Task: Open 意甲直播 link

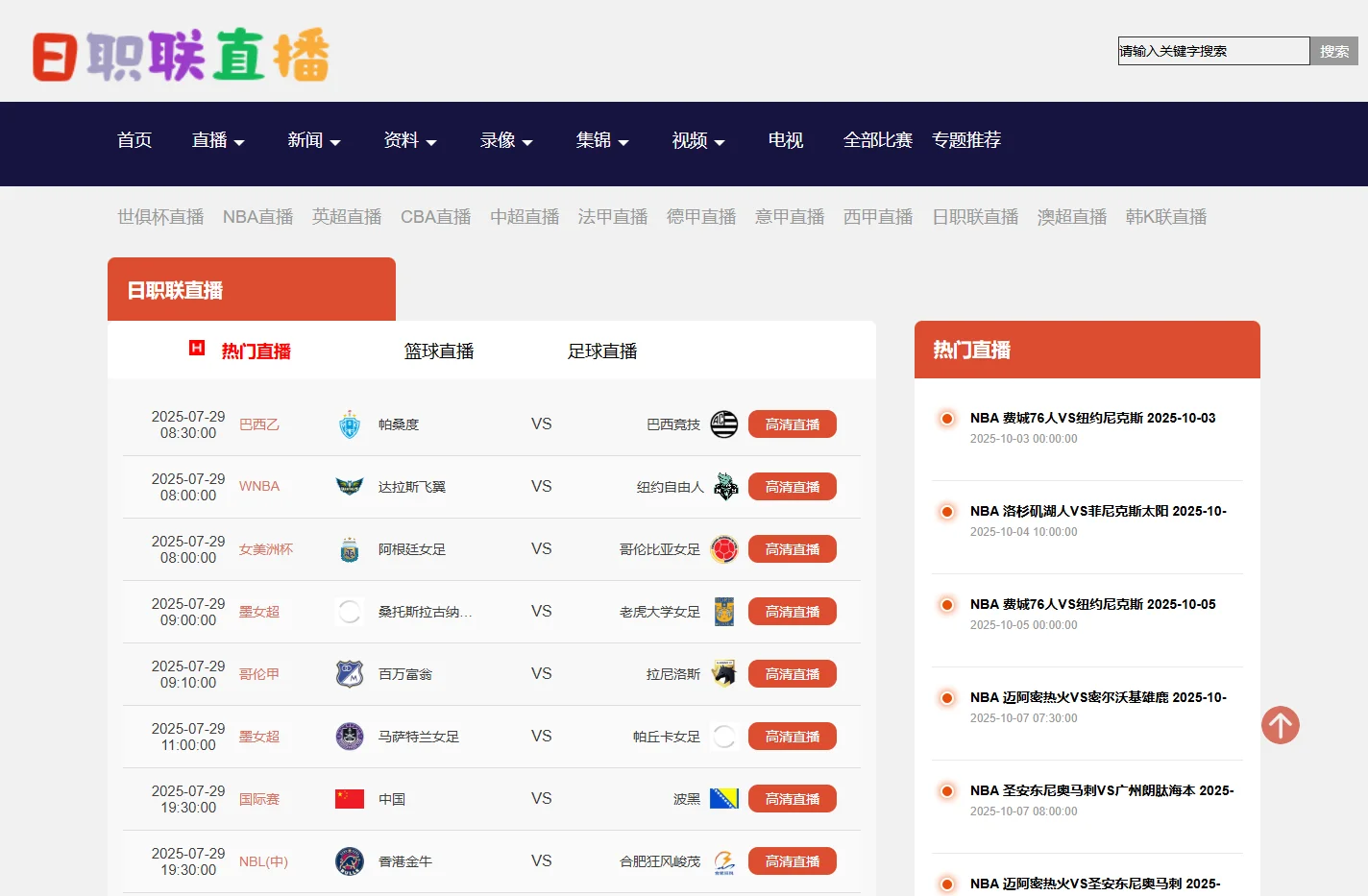Action: coord(790,217)
